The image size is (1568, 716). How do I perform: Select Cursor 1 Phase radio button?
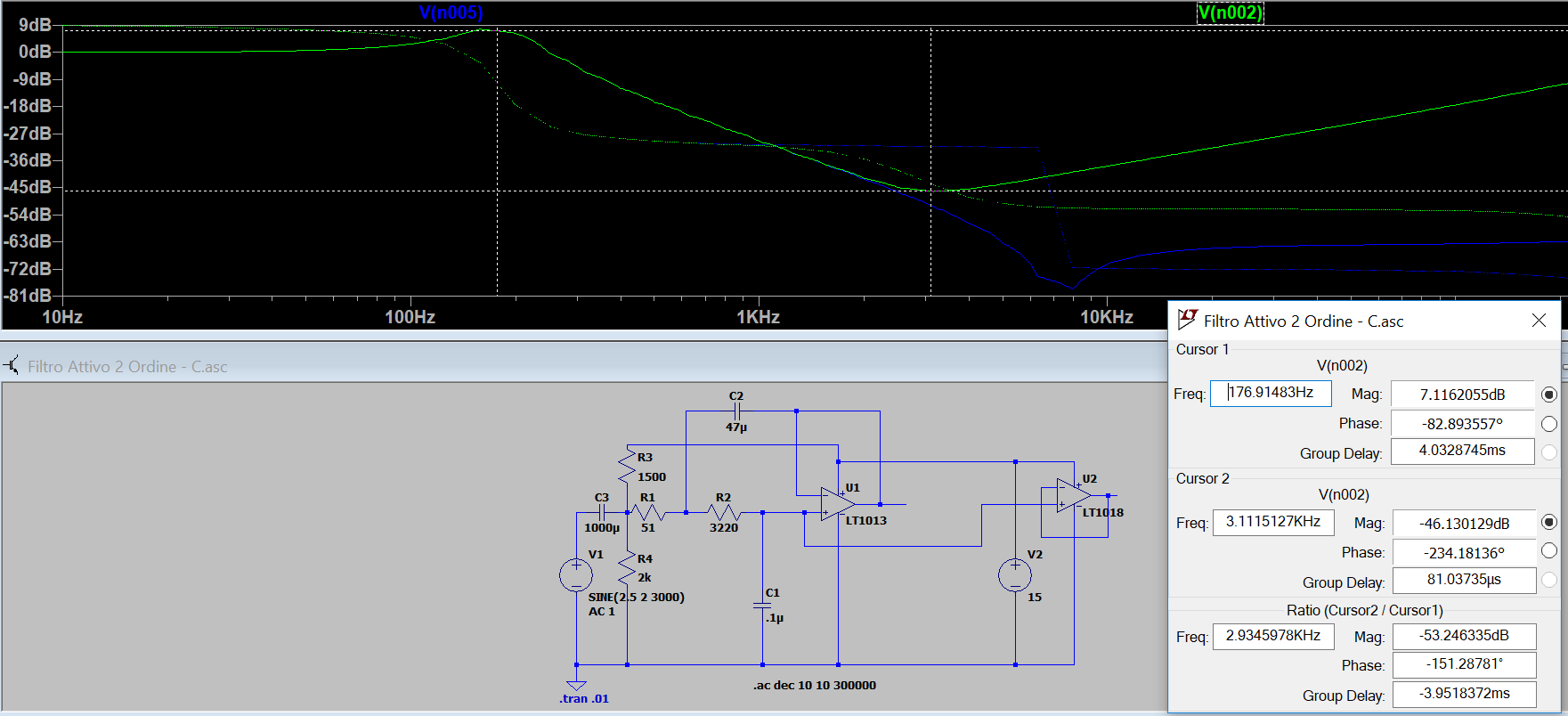1548,424
